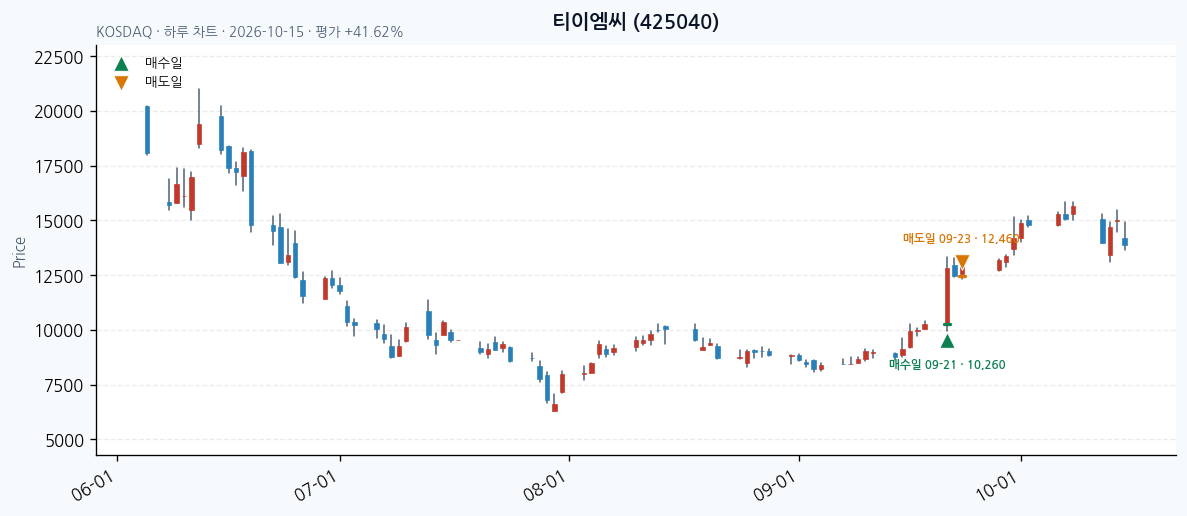The height and width of the screenshot is (516, 1187).
Task: Click the Price y-axis title
Action: pos(19,253)
